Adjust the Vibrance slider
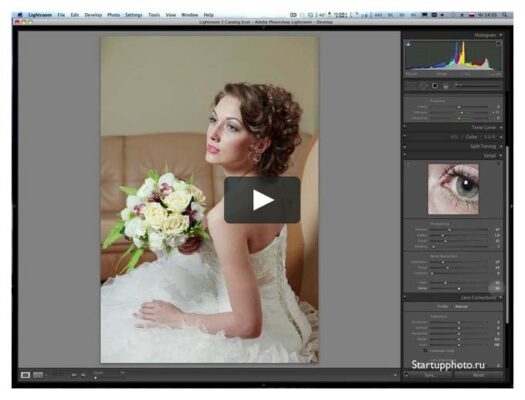This screenshot has width=525, height=400. pos(459,113)
